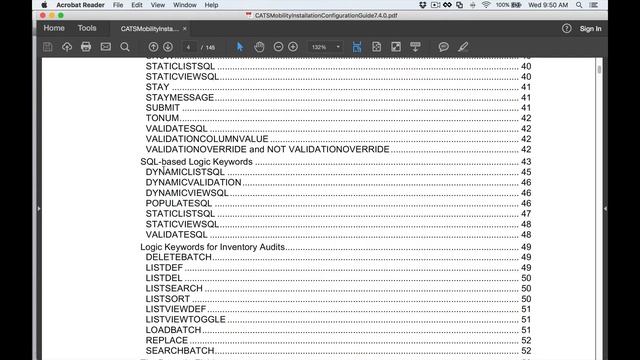Close the CATSMobilityInsta... document tab
Viewport: 640px width, 360px height.
click(185, 29)
